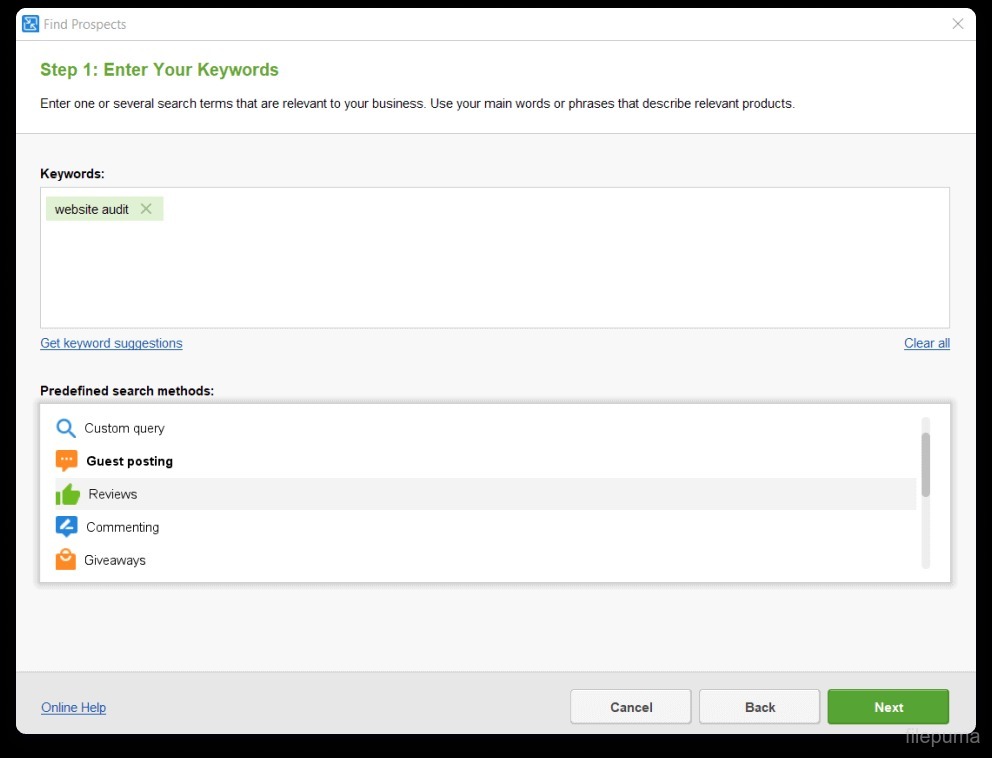Click inside the Keywords input box
This screenshot has width=992, height=758.
(494, 270)
